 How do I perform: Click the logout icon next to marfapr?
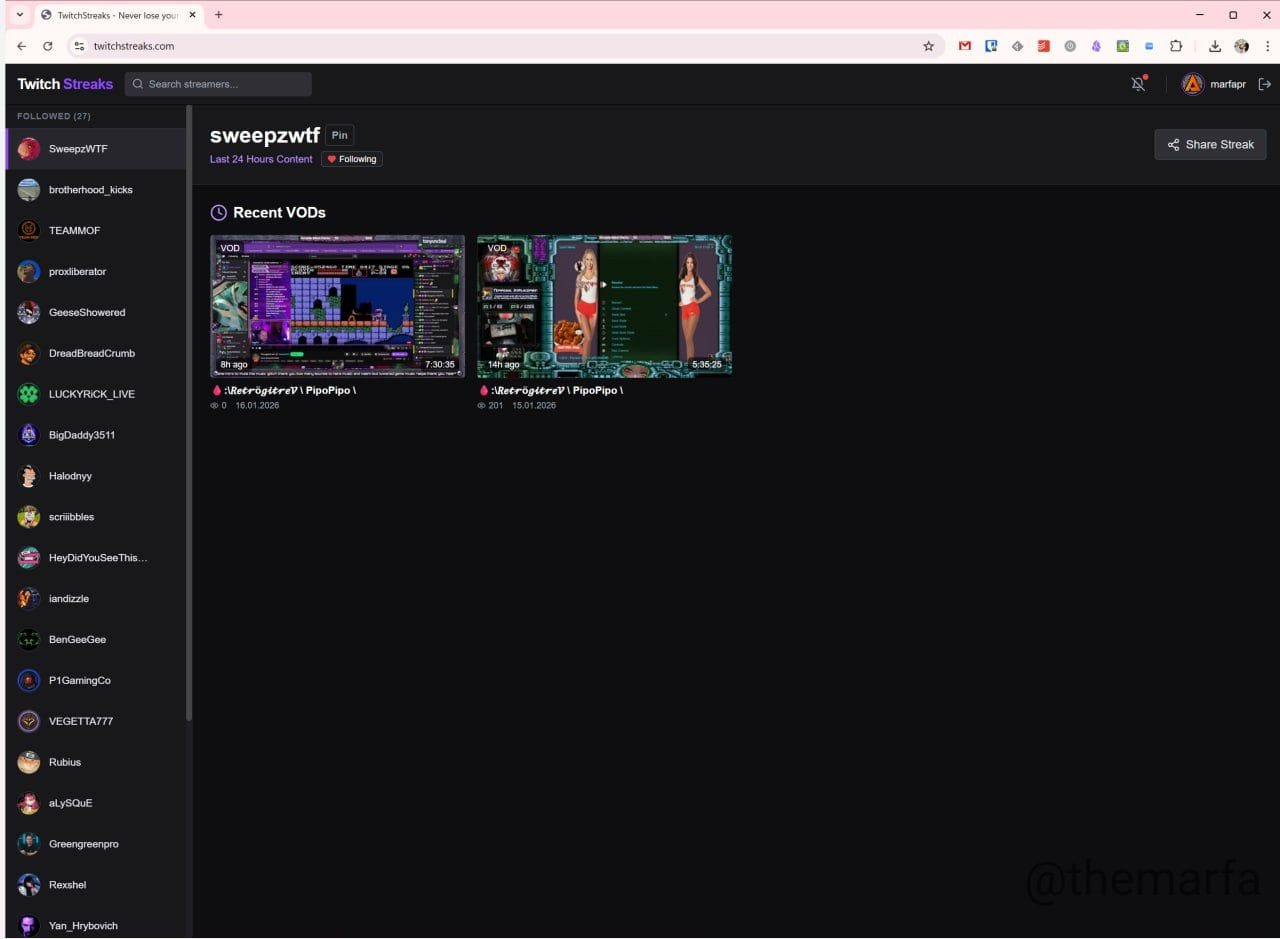[1264, 84]
